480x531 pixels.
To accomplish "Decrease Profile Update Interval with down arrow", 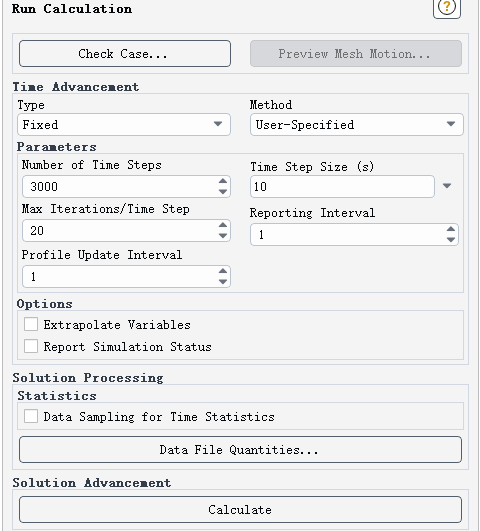I will [223, 282].
